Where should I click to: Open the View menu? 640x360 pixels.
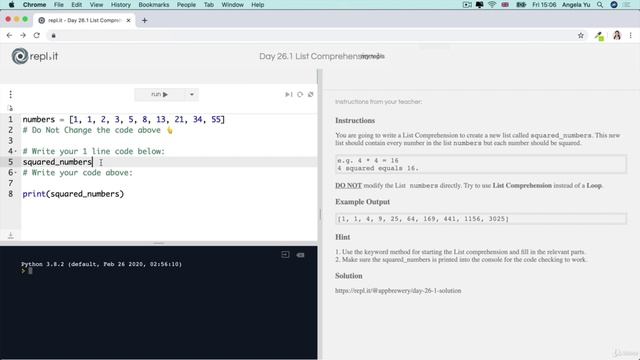pos(96,5)
